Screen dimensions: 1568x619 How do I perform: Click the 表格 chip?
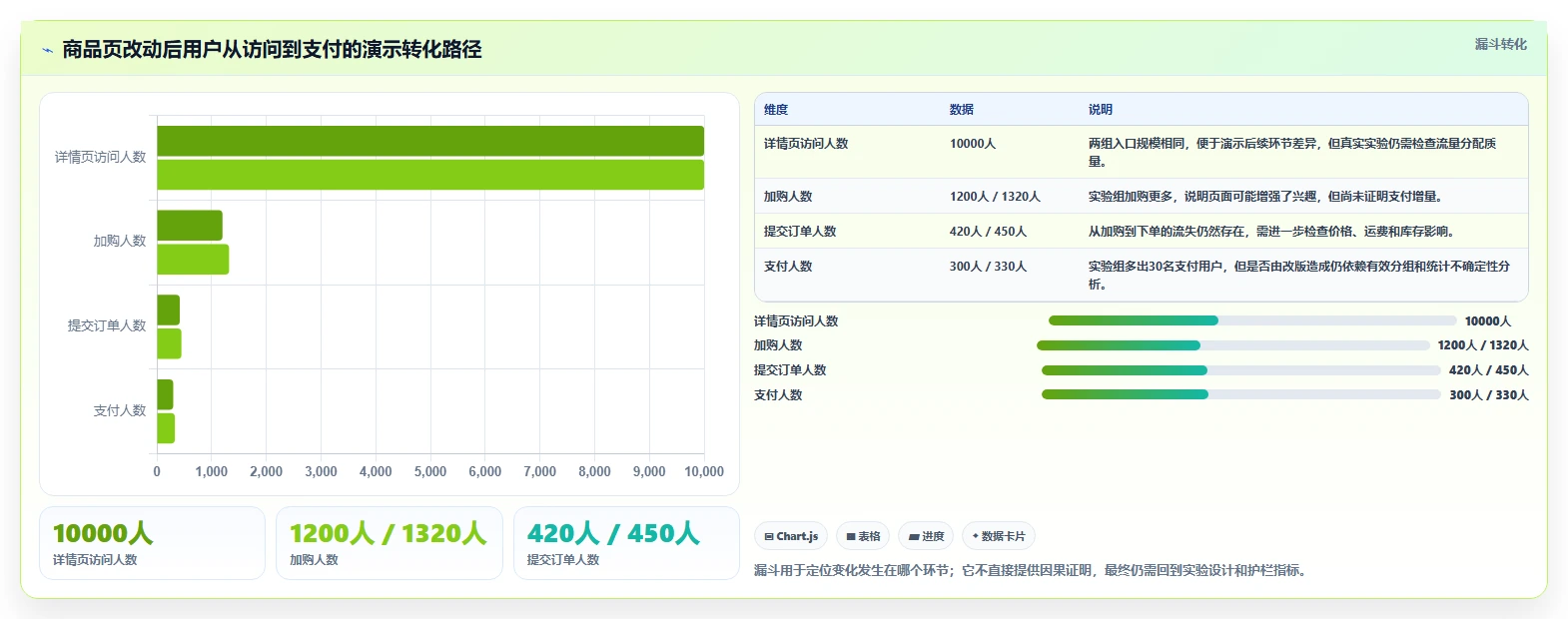(x=863, y=536)
